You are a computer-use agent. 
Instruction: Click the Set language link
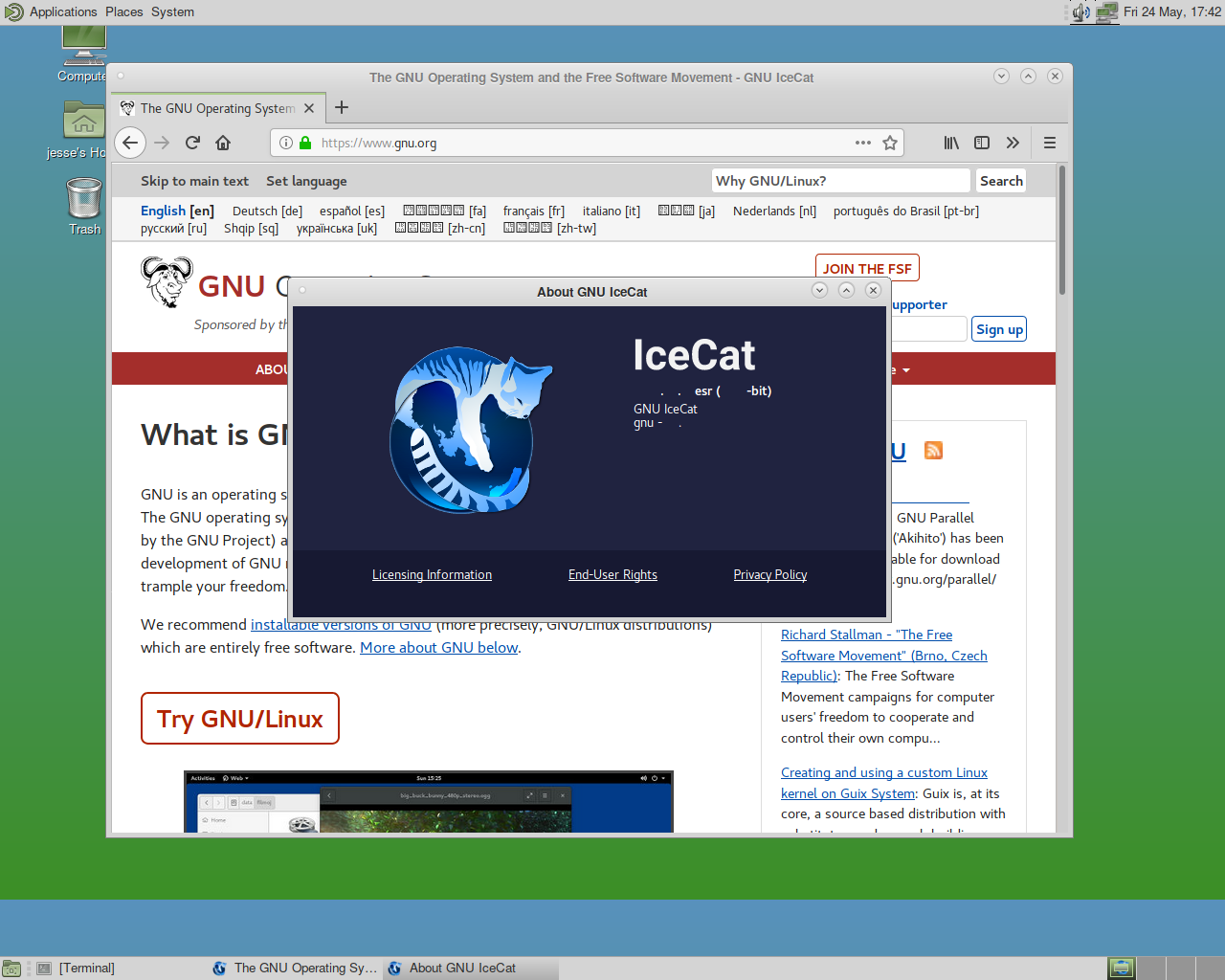click(x=306, y=181)
